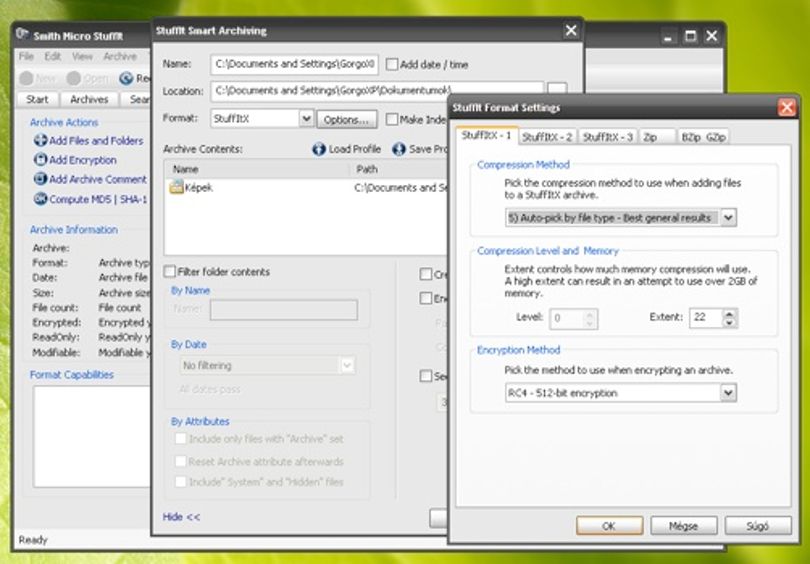
Task: Enable the Add date / time checkbox
Action: (x=392, y=65)
